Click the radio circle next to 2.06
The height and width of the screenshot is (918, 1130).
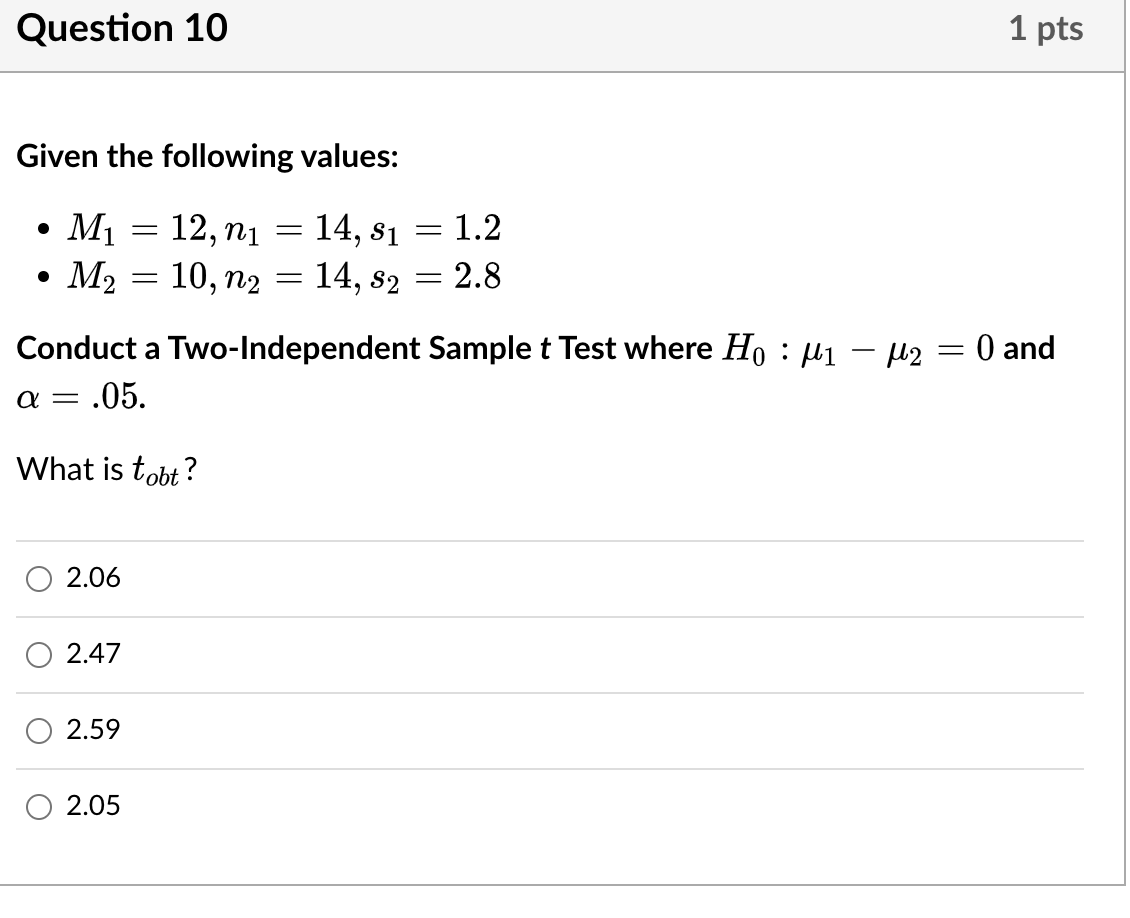pyautogui.click(x=38, y=577)
